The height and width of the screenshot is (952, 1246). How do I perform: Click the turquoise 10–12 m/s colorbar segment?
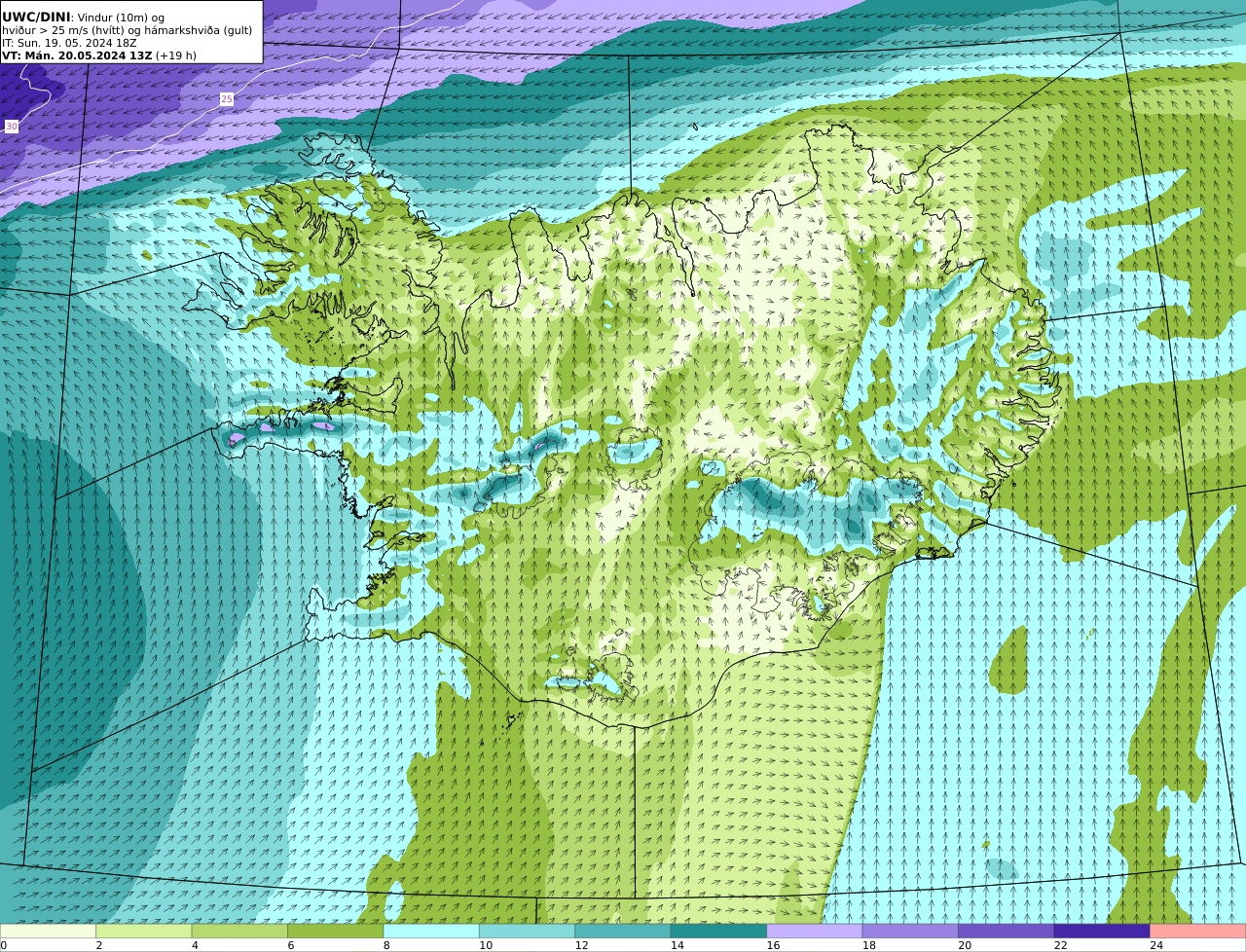point(528,932)
